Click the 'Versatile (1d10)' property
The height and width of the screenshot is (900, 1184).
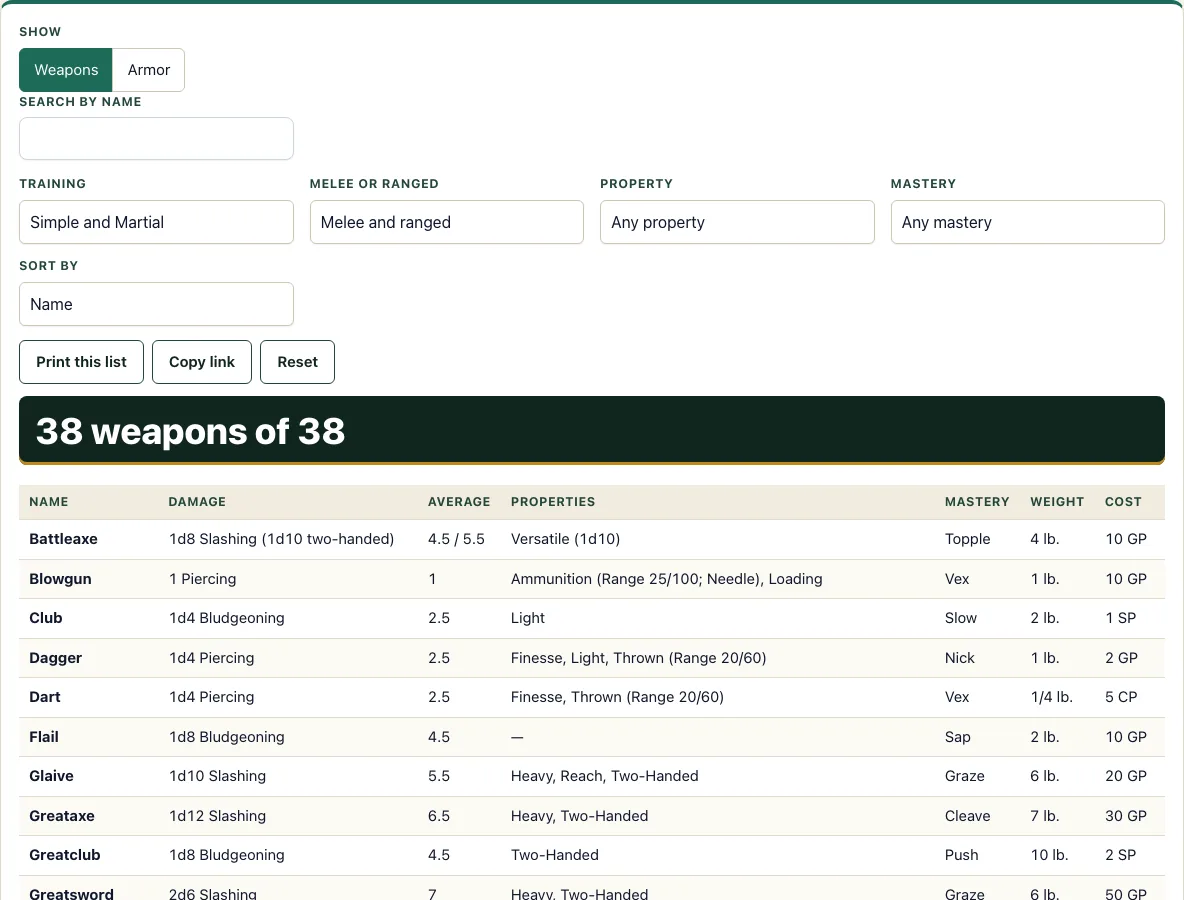tap(566, 539)
